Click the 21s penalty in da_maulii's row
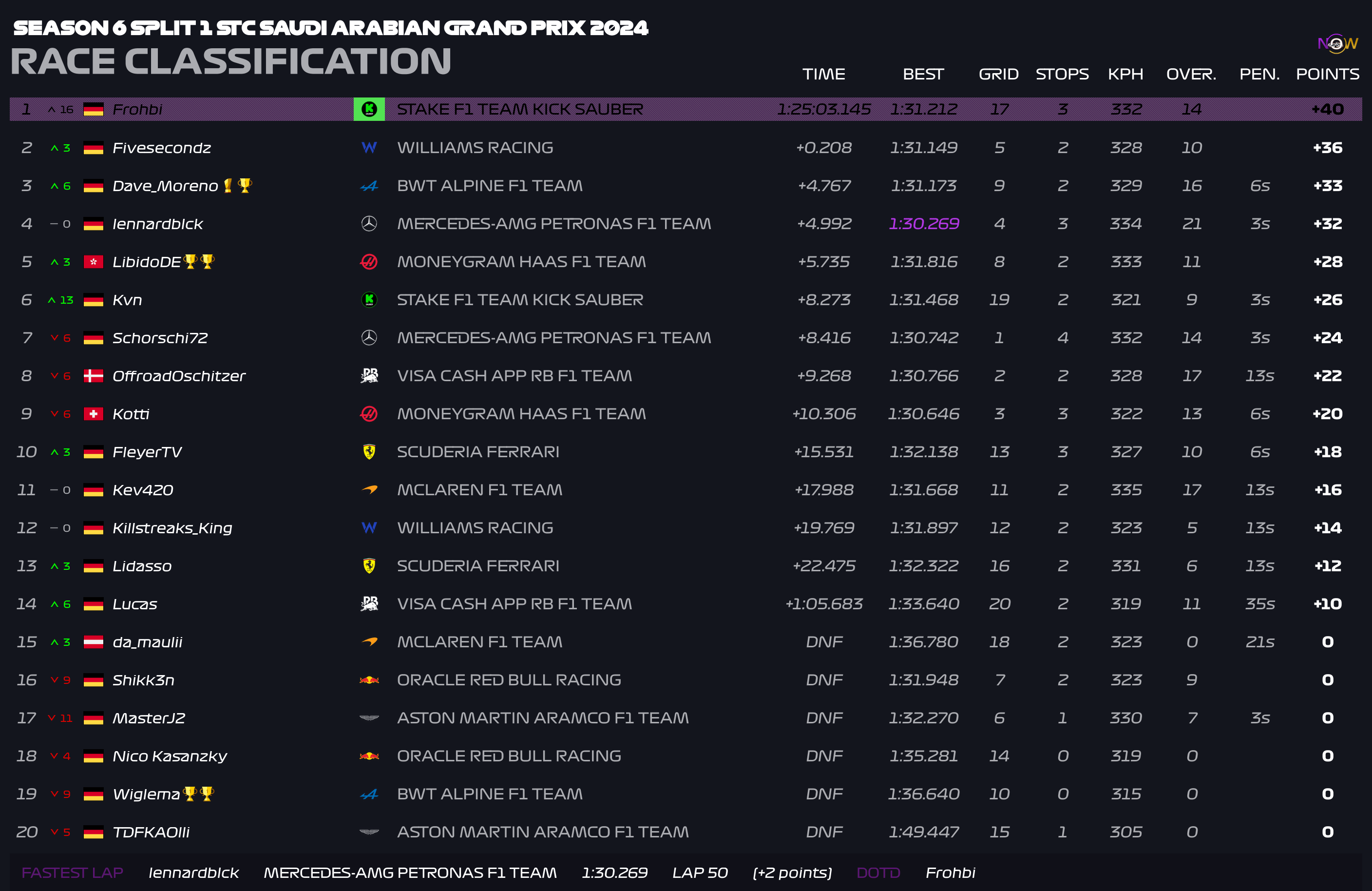The width and height of the screenshot is (1372, 891). pyautogui.click(x=1259, y=642)
